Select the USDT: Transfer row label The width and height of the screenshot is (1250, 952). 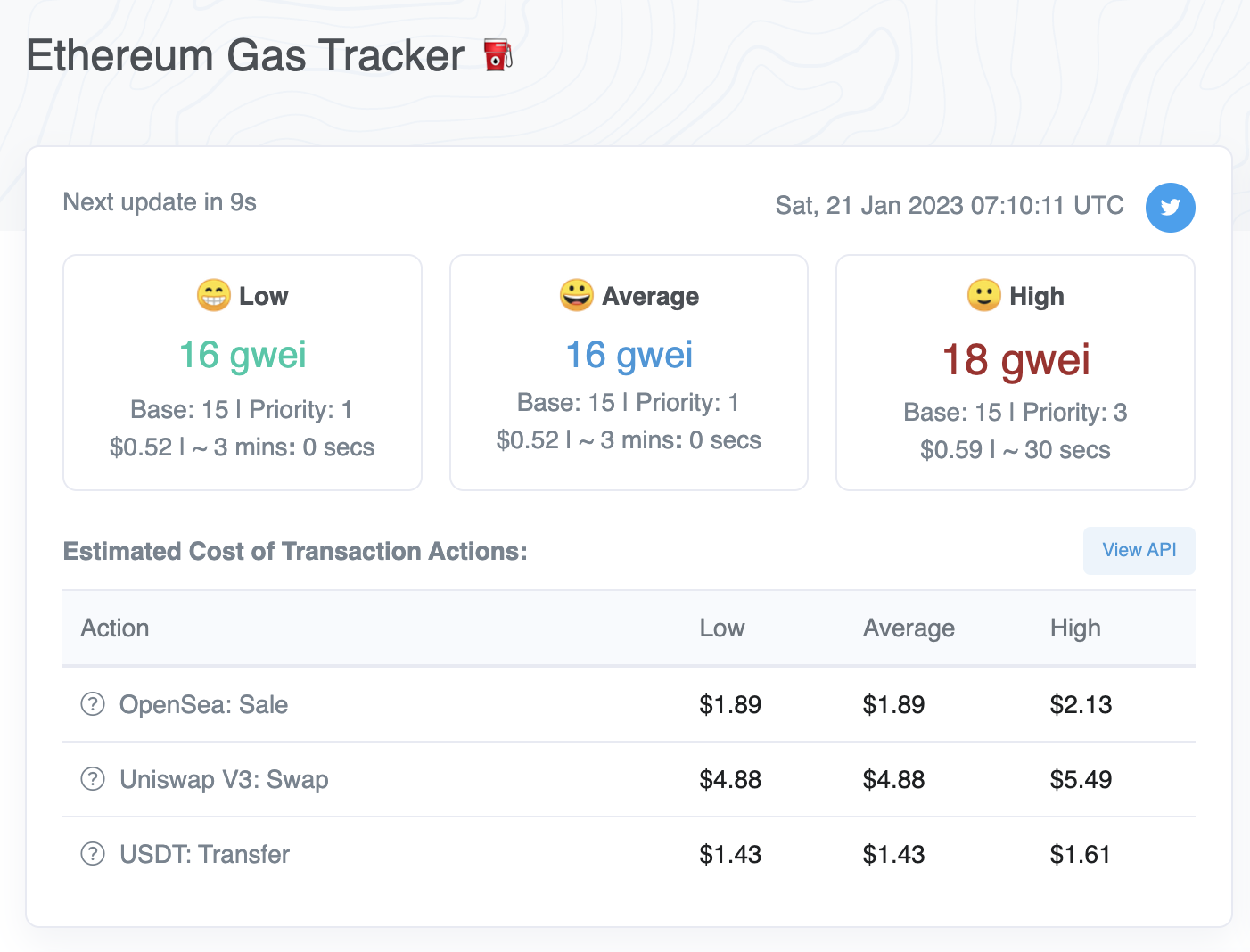tap(204, 855)
